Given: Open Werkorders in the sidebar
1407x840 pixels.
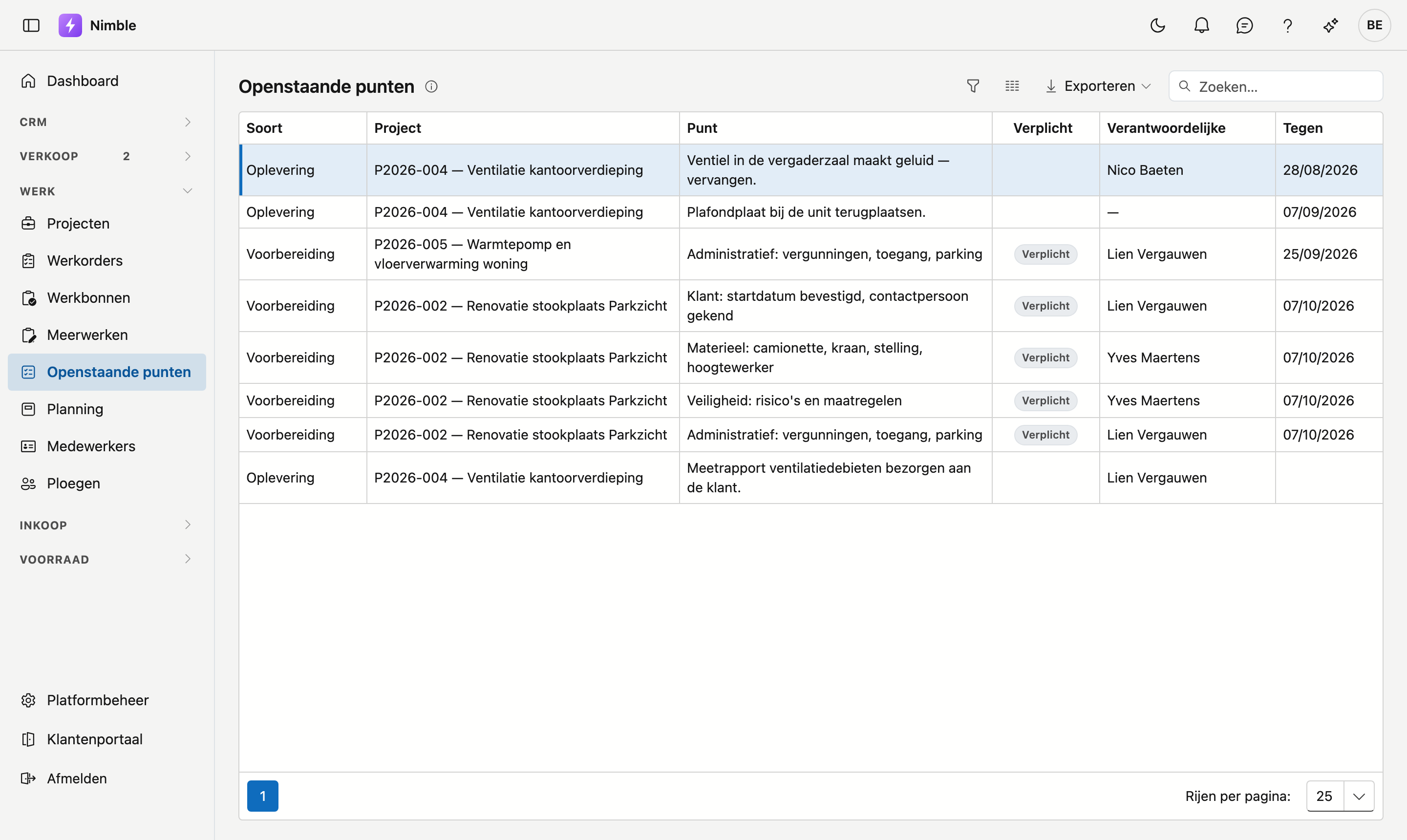Looking at the screenshot, I should [107, 261].
